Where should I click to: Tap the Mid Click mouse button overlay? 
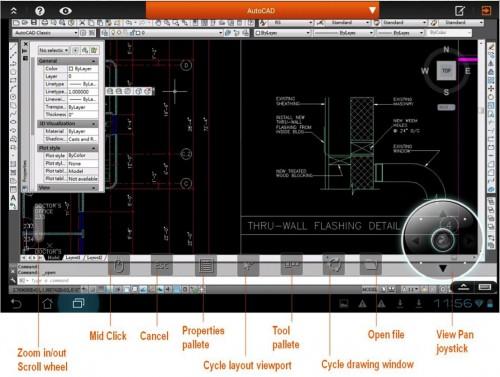[x=119, y=265]
